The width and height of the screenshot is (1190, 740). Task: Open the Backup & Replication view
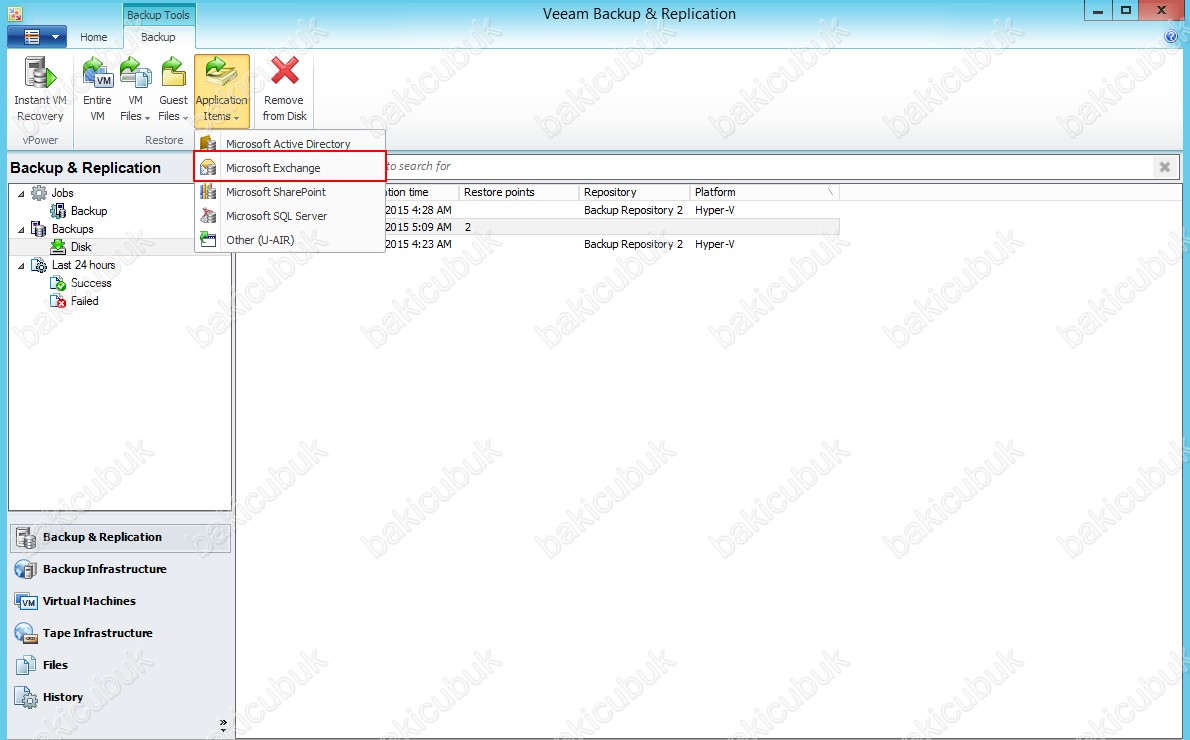coord(120,537)
